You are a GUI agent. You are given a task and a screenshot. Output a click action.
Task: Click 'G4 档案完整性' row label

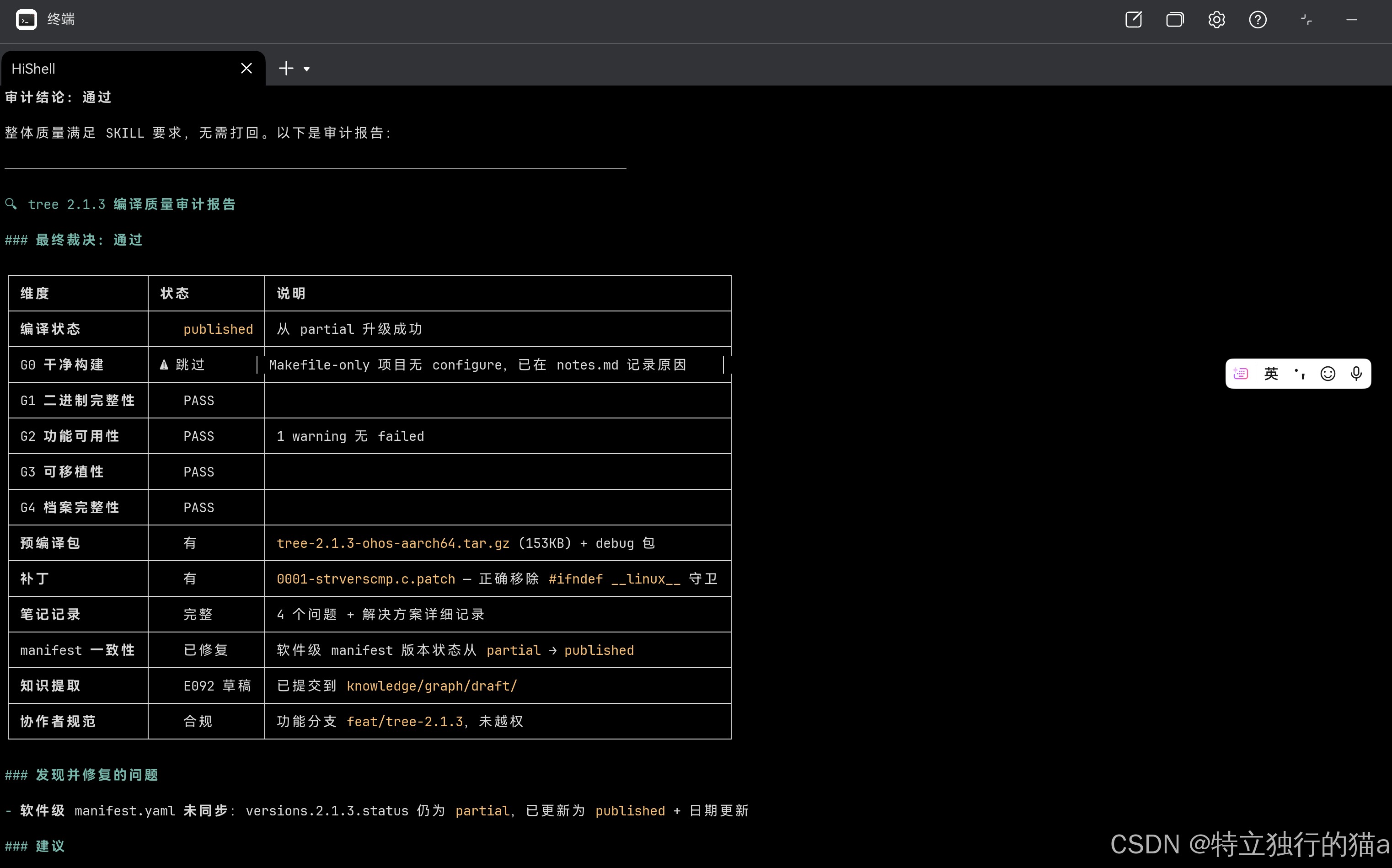point(70,508)
